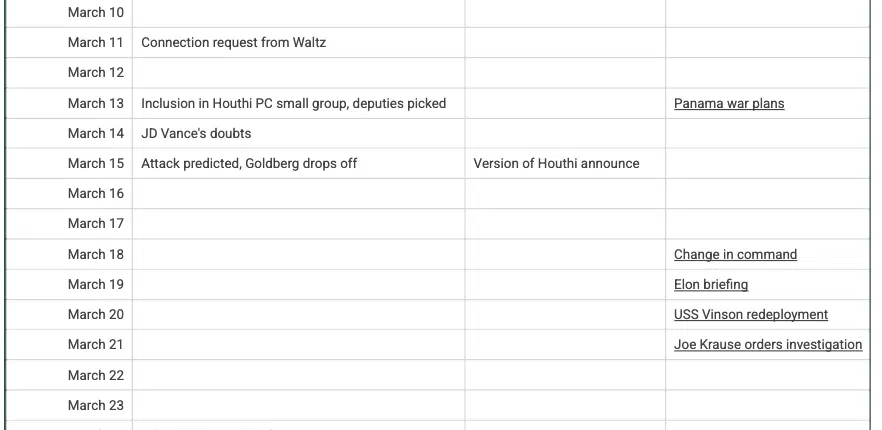
Task: Click the March 18 date cell
Action: coord(69,254)
